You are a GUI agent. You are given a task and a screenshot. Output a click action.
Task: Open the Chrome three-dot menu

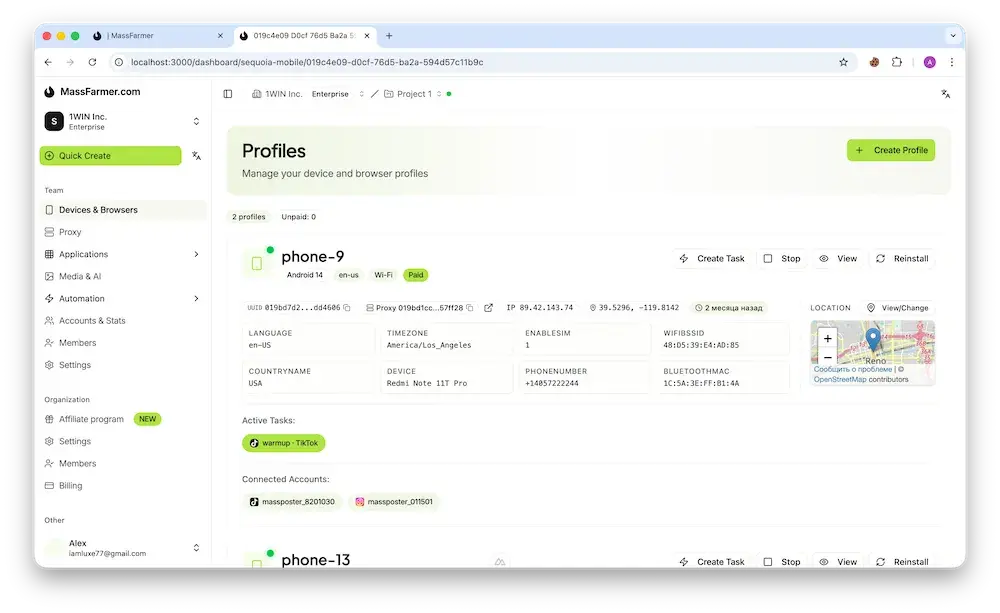pyautogui.click(x=952, y=62)
